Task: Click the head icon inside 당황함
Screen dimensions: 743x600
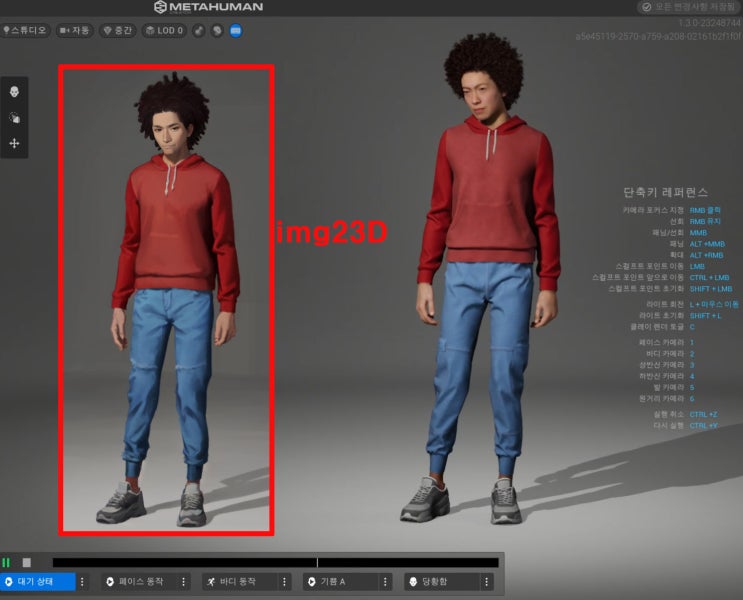Action: coord(413,582)
